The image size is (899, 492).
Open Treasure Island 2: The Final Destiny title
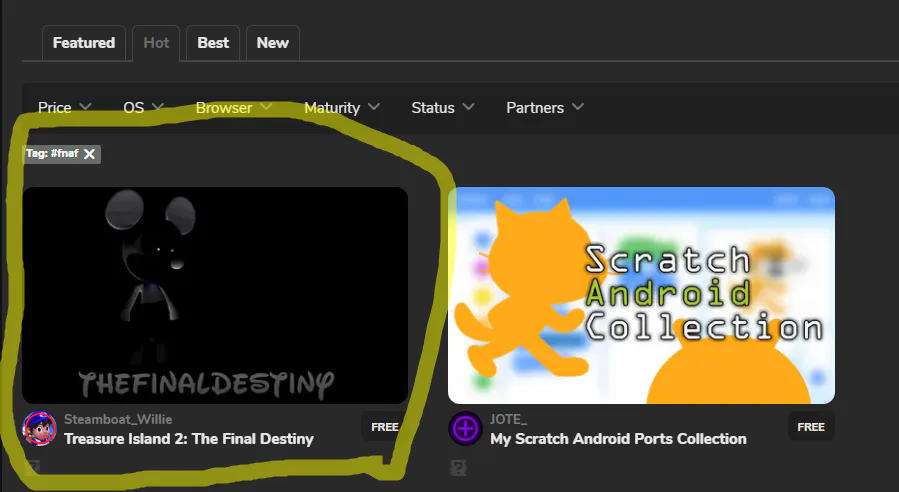point(189,439)
